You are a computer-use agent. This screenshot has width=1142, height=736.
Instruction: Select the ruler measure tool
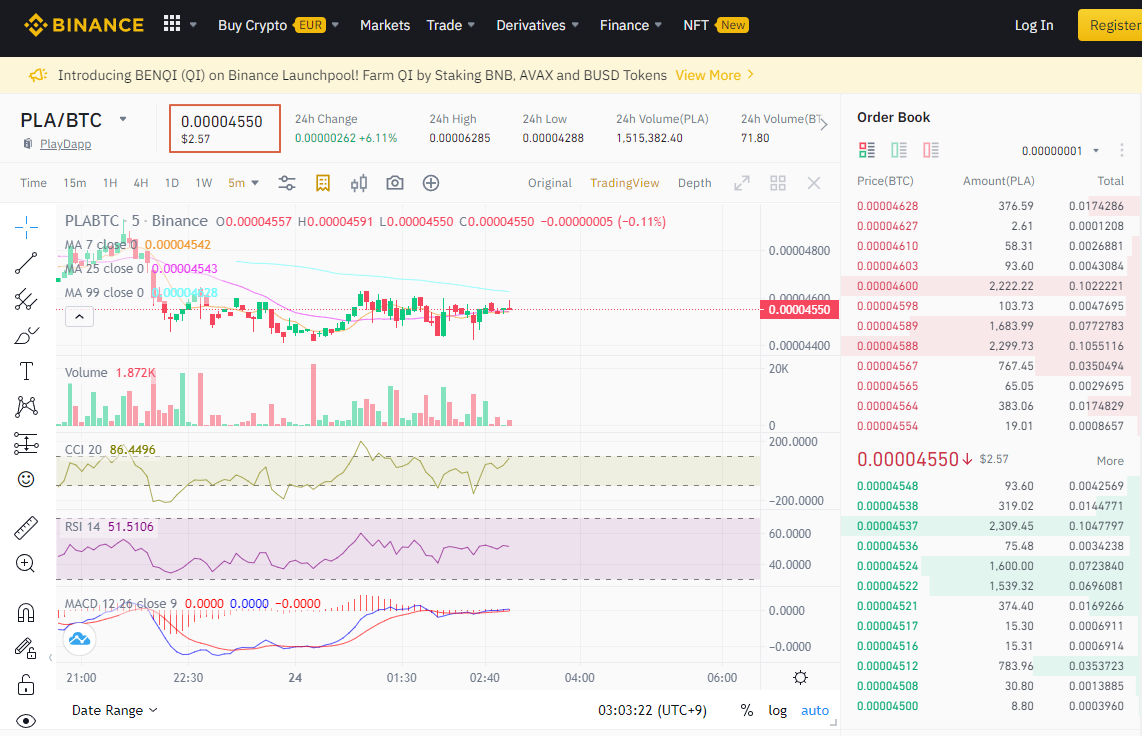point(26,528)
